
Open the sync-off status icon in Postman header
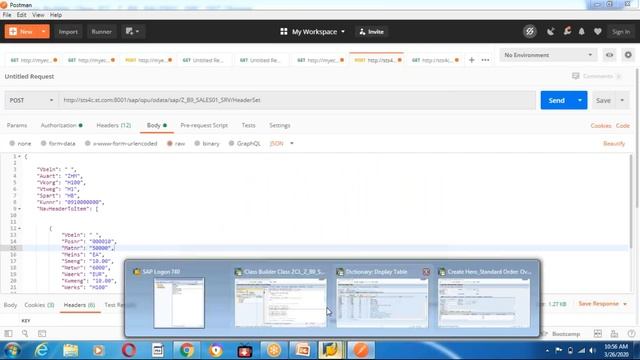530,31
